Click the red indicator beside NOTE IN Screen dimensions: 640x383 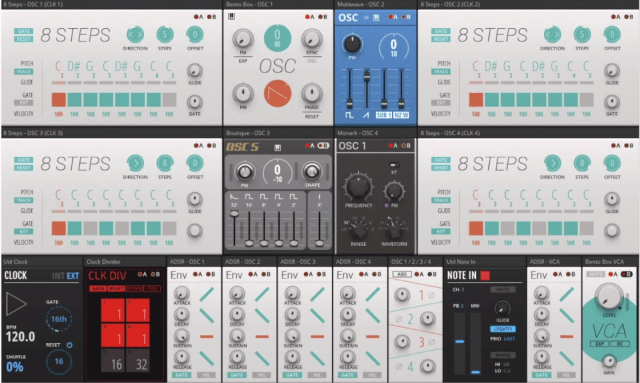click(x=485, y=276)
